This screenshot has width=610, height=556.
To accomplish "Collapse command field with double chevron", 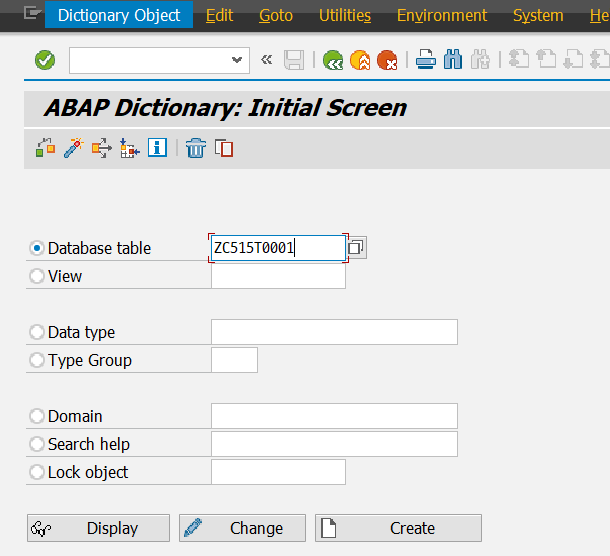I will coord(266,60).
